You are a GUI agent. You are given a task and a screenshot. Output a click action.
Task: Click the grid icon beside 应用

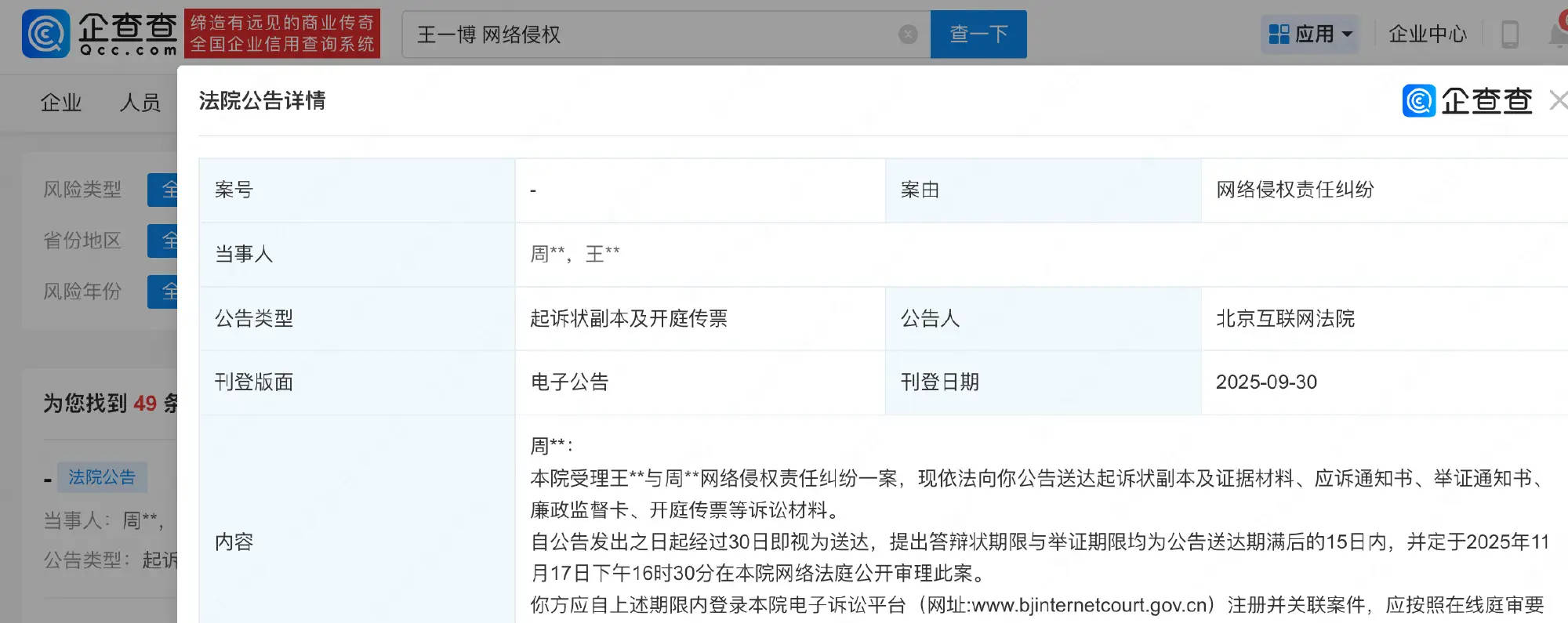pyautogui.click(x=1279, y=34)
